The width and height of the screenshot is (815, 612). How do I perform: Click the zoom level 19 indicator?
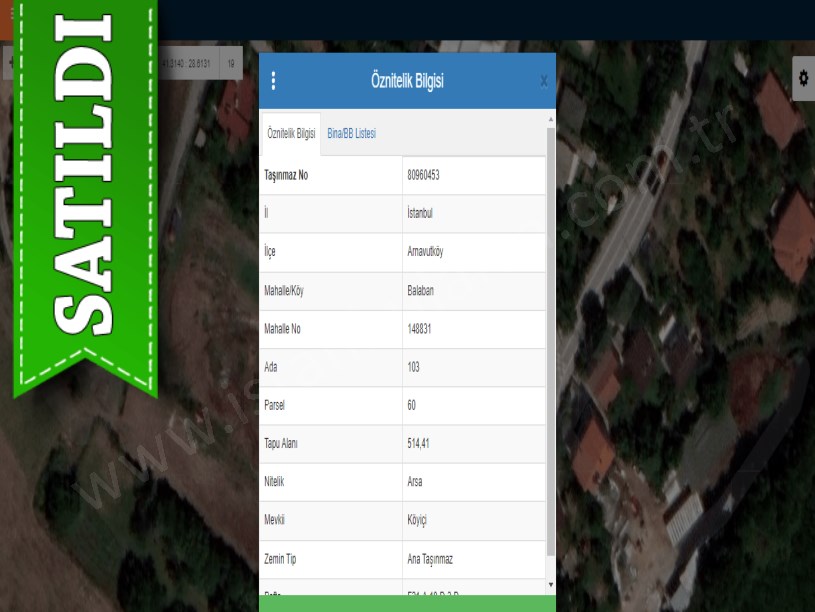point(231,63)
